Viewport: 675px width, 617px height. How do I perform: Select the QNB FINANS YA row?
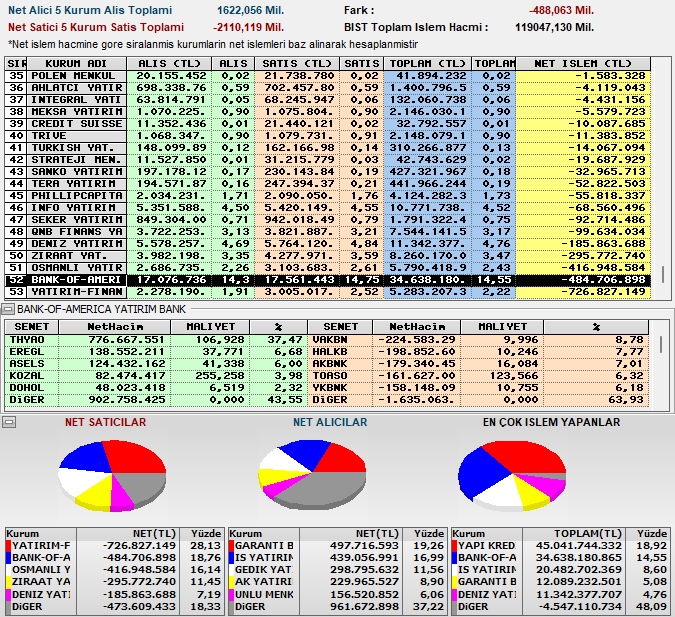pos(328,232)
